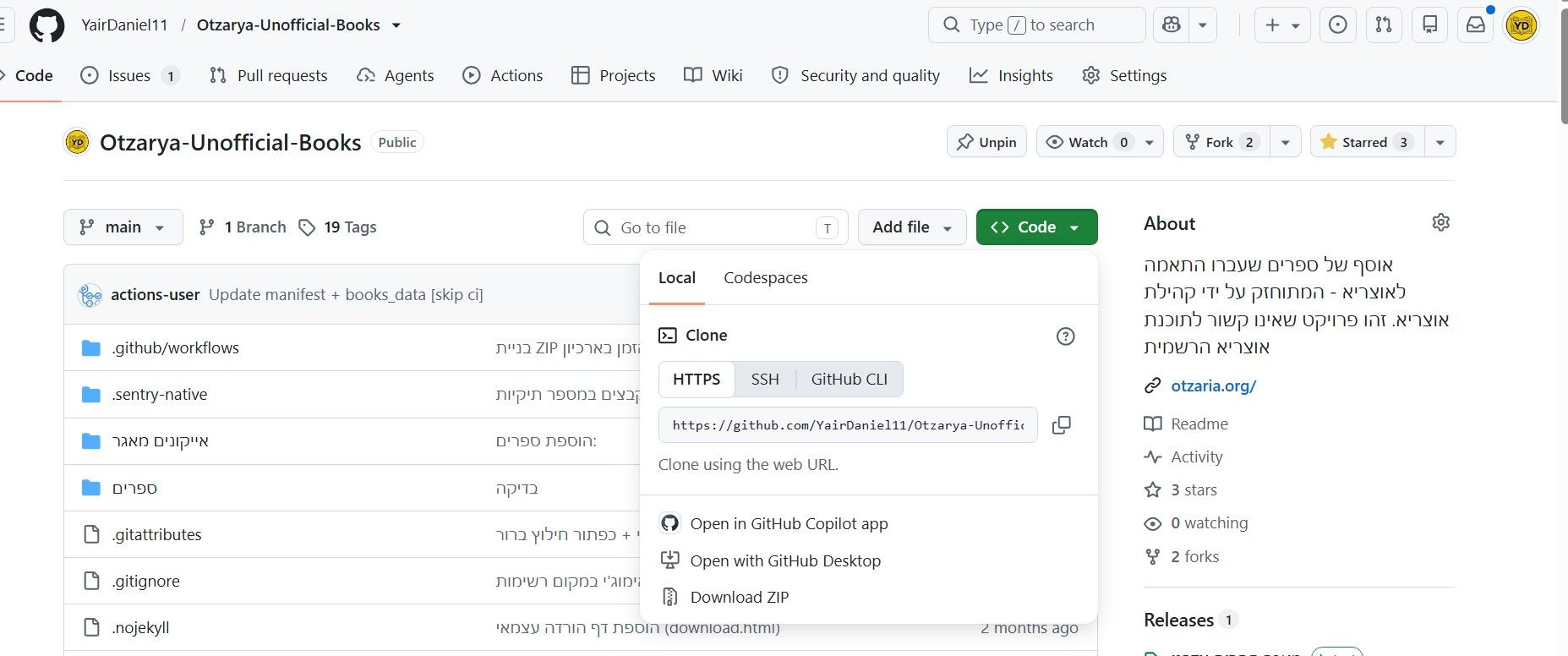Image resolution: width=1568 pixels, height=656 pixels.
Task: Open clone help question-mark icon
Action: (x=1066, y=336)
